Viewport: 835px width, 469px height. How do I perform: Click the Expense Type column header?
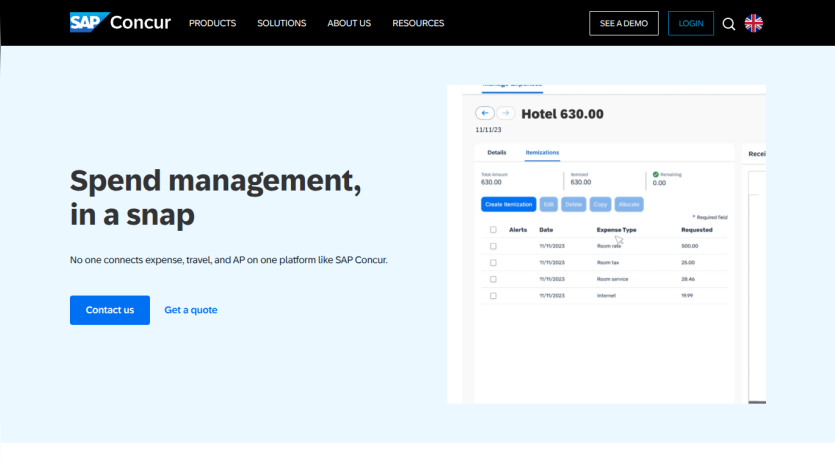616,230
